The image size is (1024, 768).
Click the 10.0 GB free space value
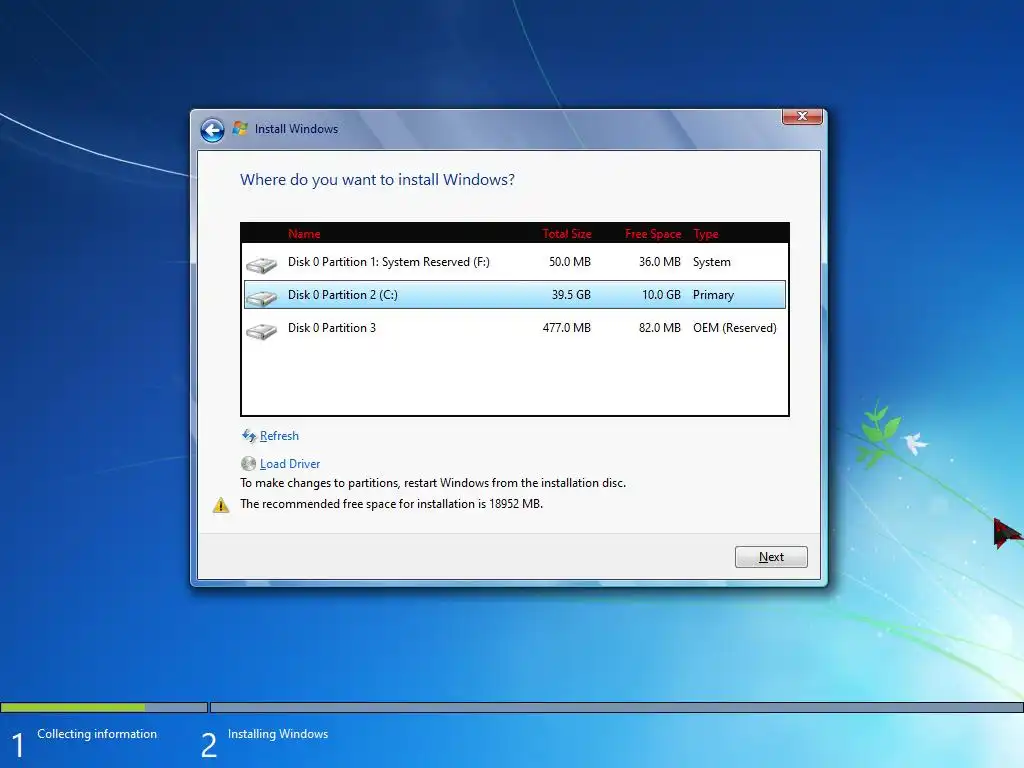(662, 295)
